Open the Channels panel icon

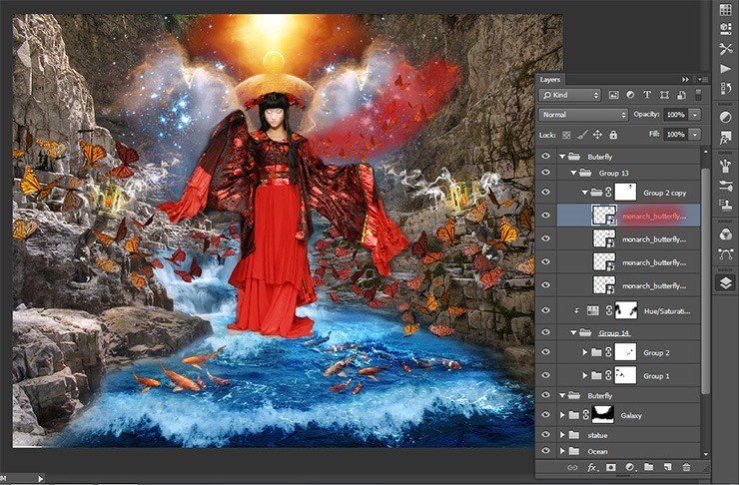pos(726,234)
